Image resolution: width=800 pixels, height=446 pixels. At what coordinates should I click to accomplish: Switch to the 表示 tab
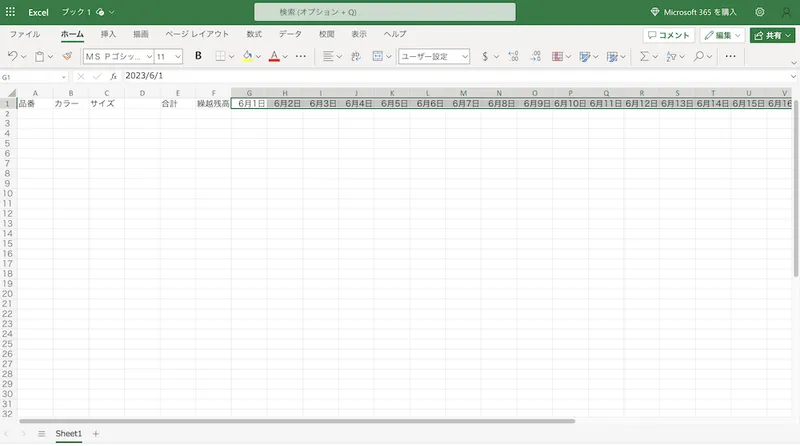point(359,34)
